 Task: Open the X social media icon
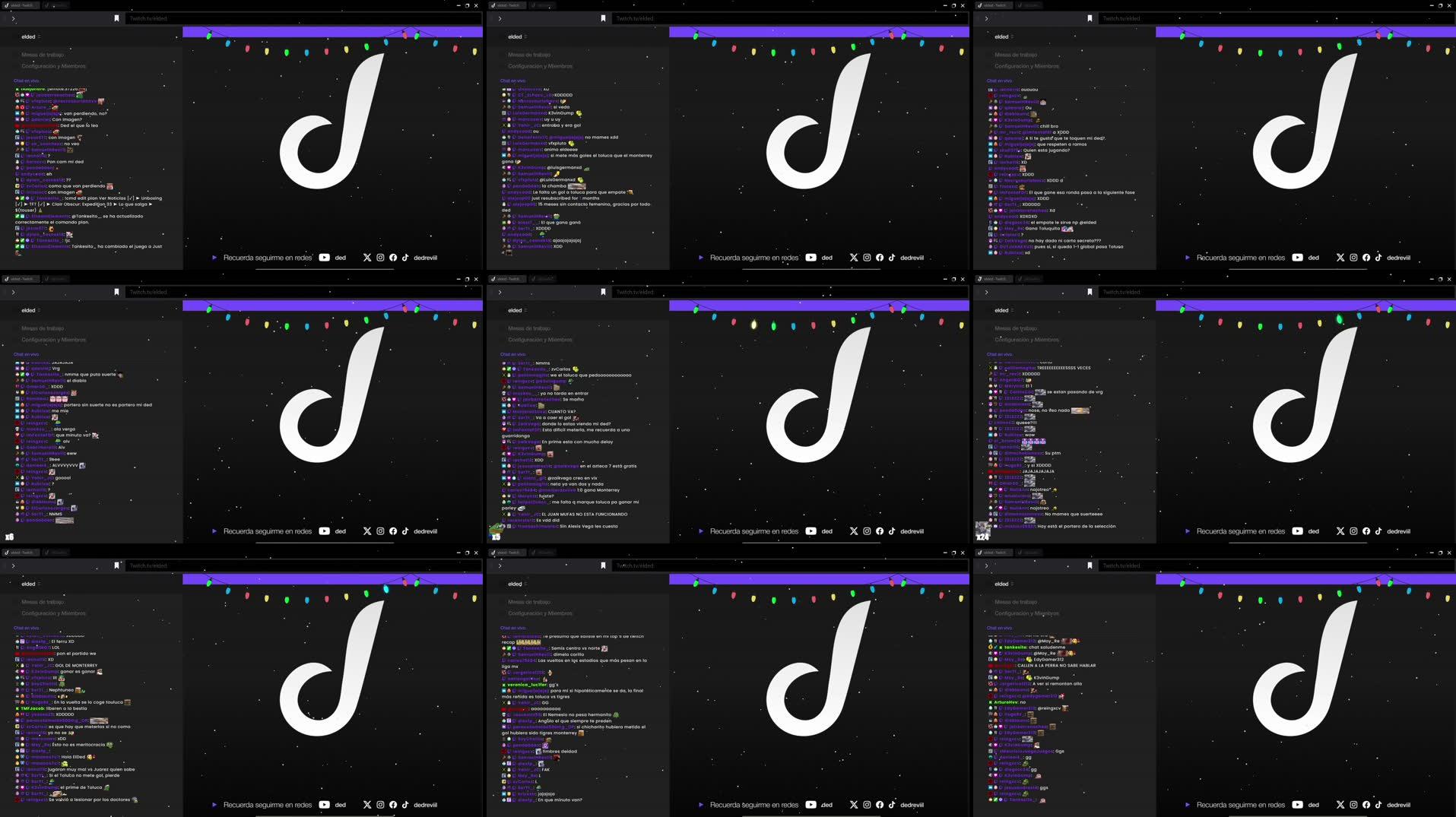pos(367,257)
